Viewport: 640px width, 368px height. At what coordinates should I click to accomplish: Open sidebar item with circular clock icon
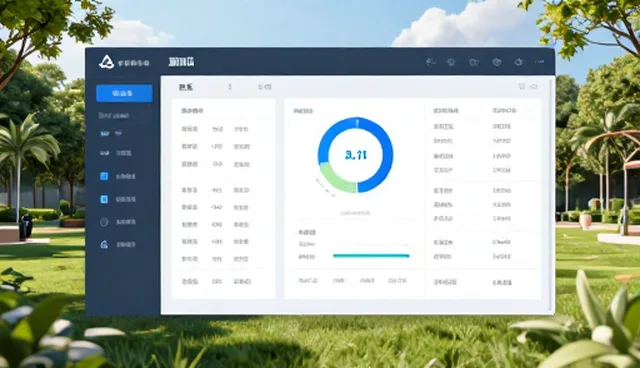tap(118, 222)
